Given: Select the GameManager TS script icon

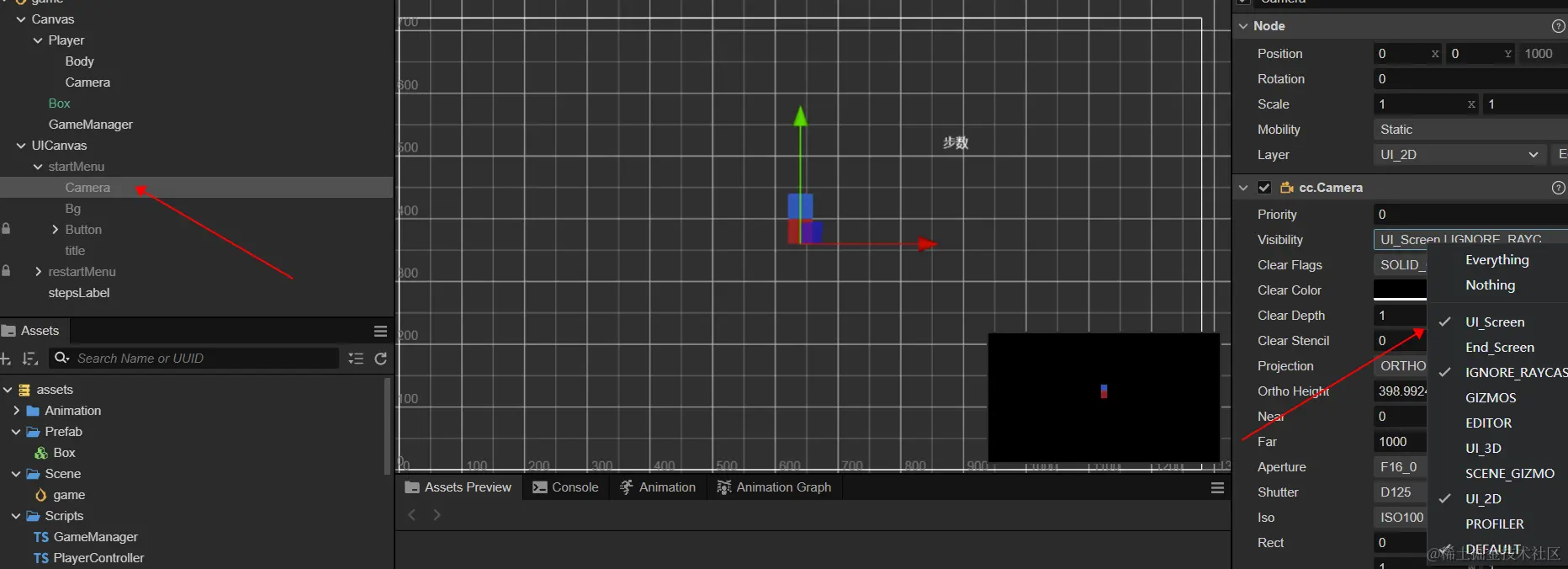Looking at the screenshot, I should [x=40, y=537].
